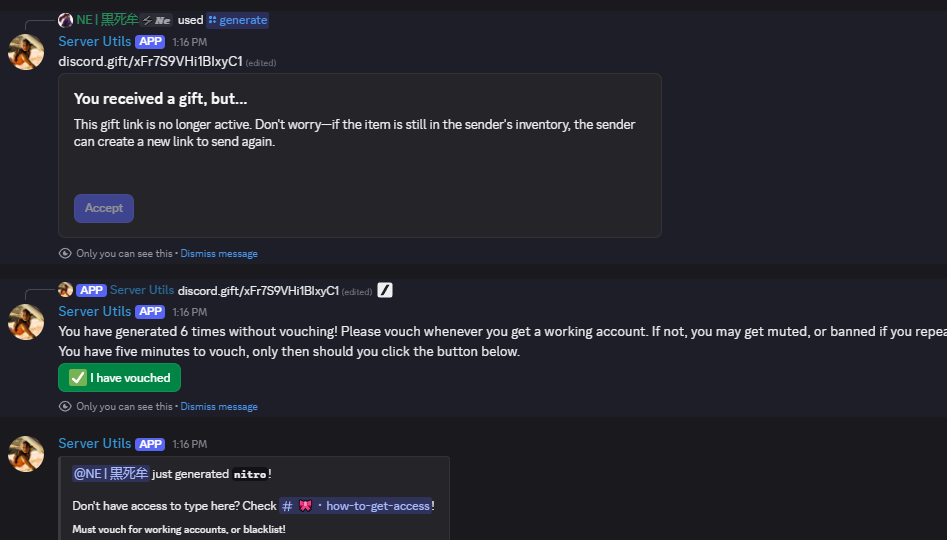The width and height of the screenshot is (947, 540).
Task: Click the @NE mention in the nitro embed
Action: tap(111, 474)
